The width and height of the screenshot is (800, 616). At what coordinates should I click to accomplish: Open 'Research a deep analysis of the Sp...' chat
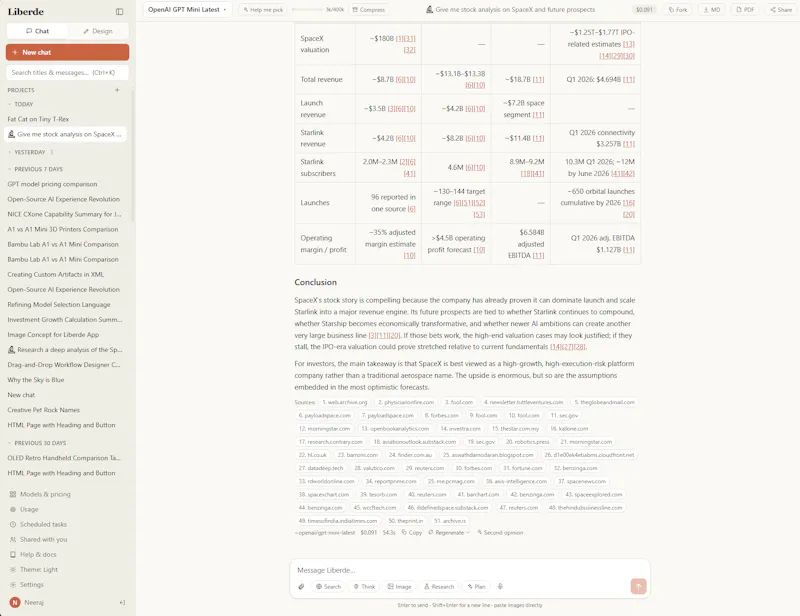[x=65, y=350]
